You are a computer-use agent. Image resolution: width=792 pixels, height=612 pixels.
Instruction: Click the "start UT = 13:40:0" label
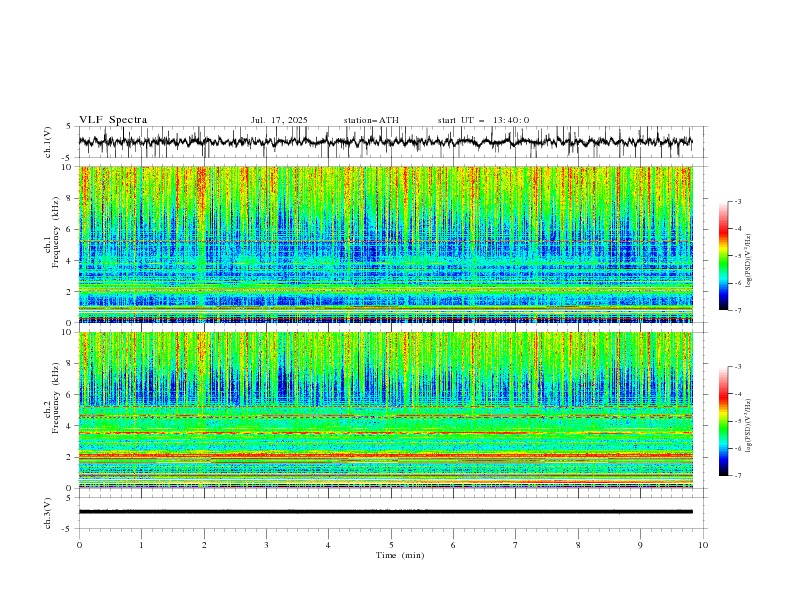(x=483, y=120)
